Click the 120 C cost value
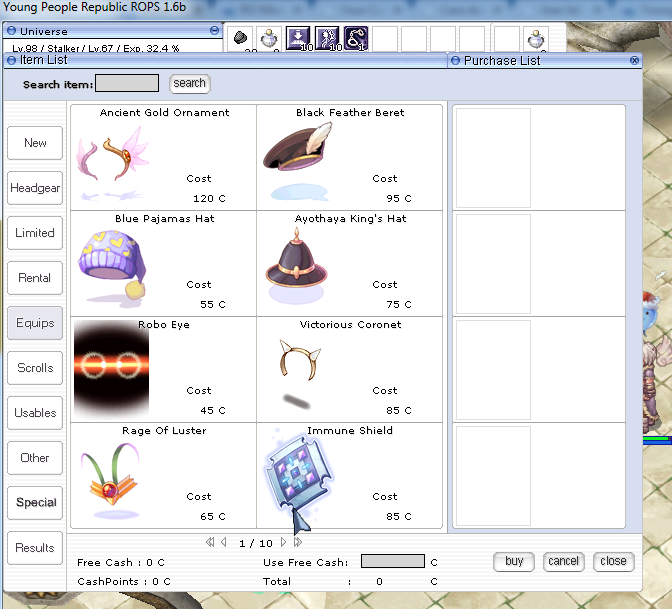This screenshot has height=609, width=672. tap(209, 198)
